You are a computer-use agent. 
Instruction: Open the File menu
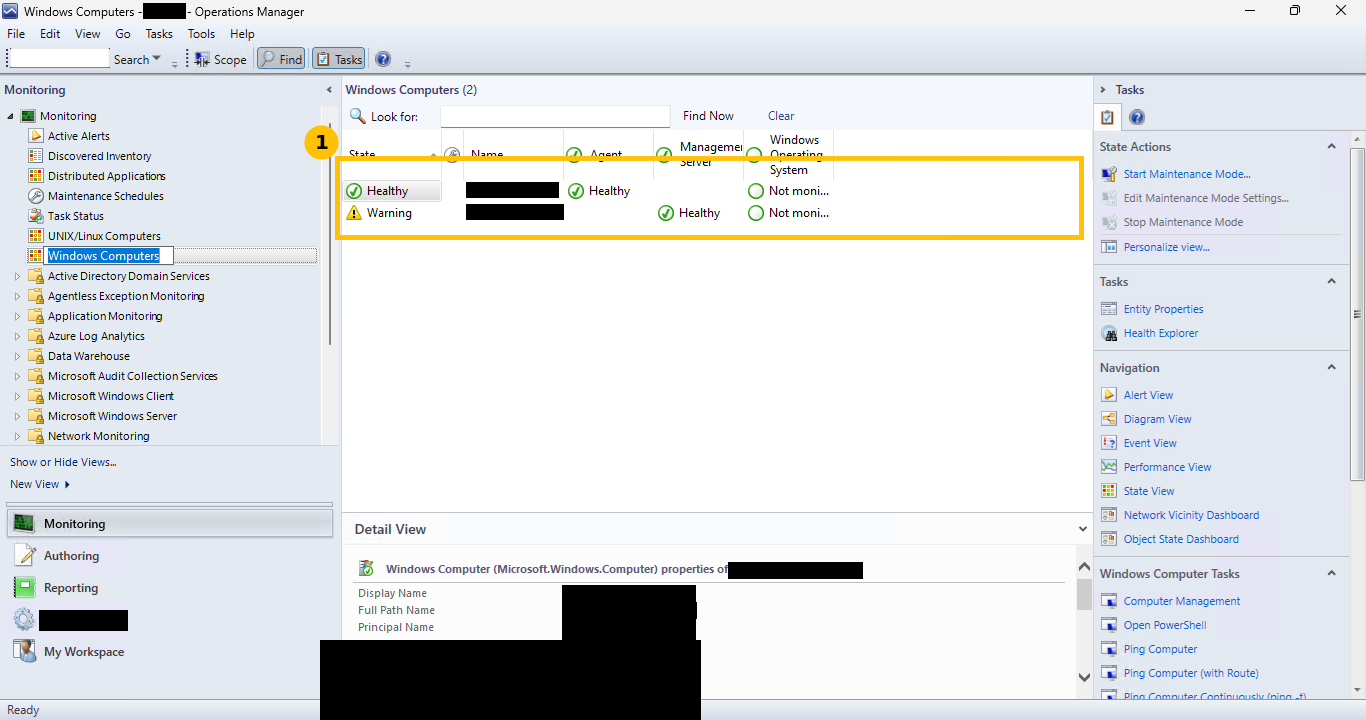[x=16, y=33]
